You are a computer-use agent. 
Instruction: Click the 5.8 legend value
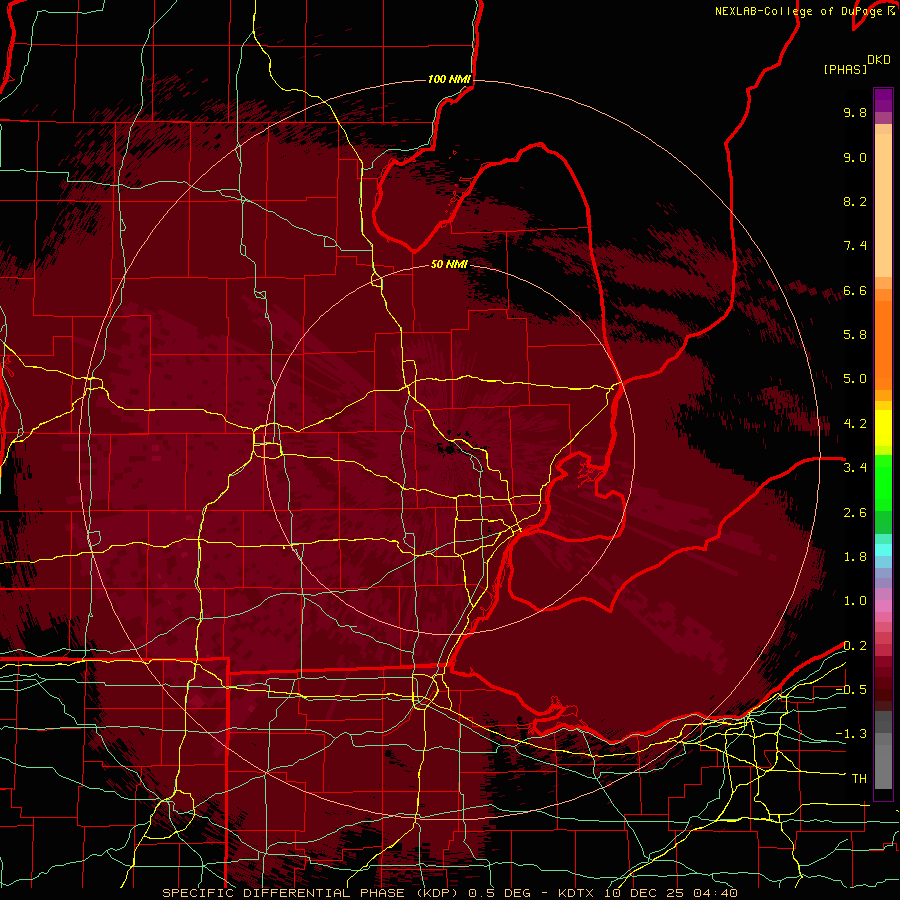point(855,335)
